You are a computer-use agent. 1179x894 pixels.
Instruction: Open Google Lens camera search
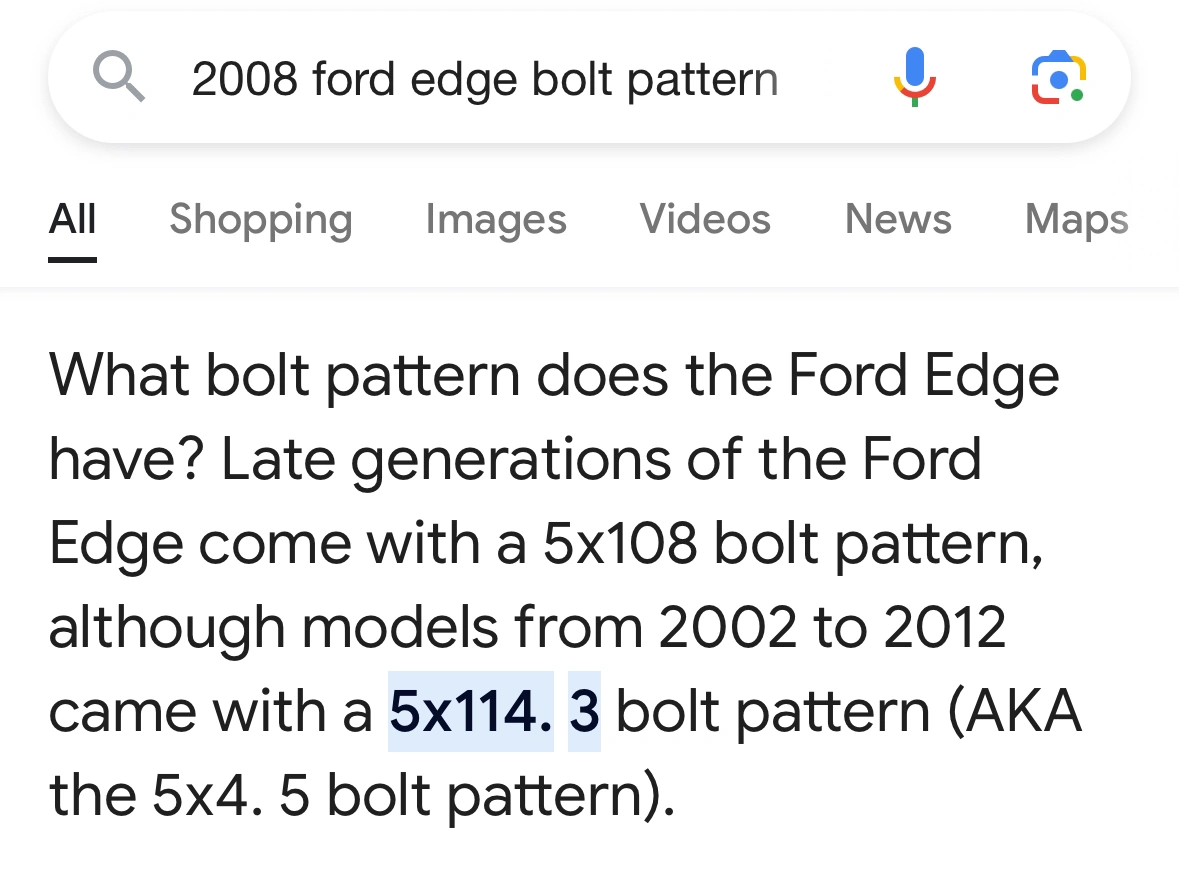pyautogui.click(x=1057, y=78)
